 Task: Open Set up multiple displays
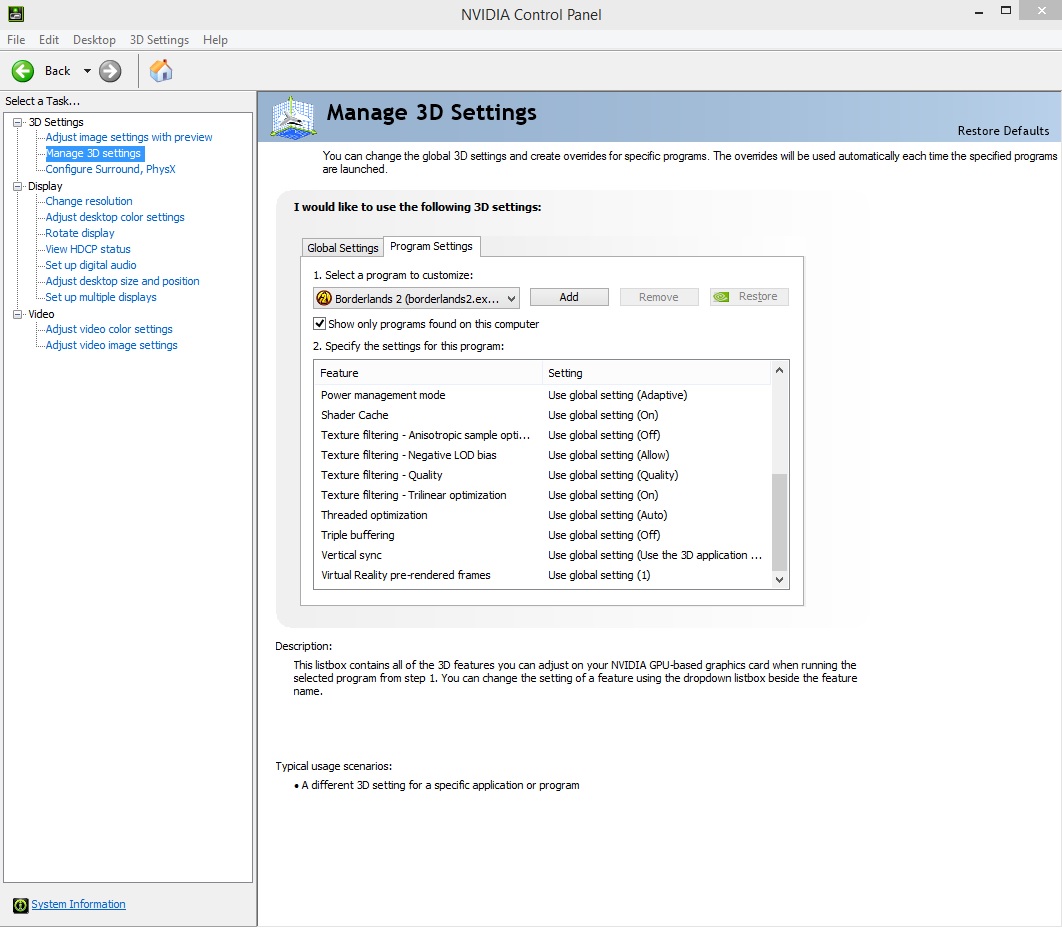101,297
